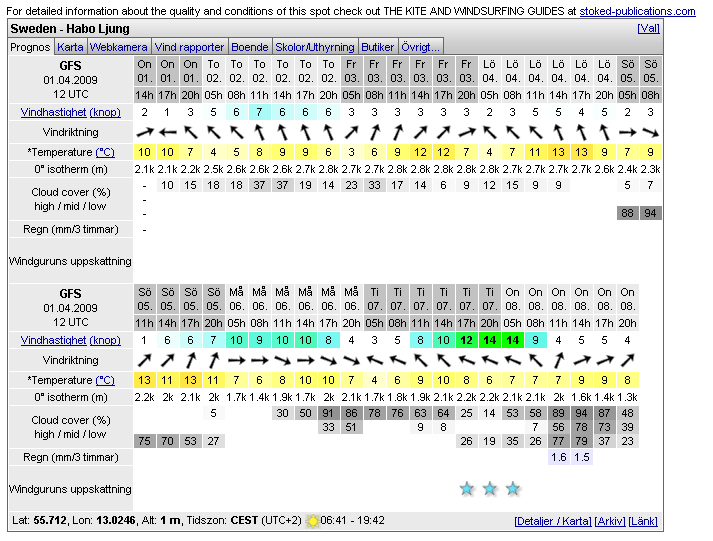The image size is (713, 541).
Task: Click wind direction arrow for Ti 07. 17h
Action: click(467, 360)
